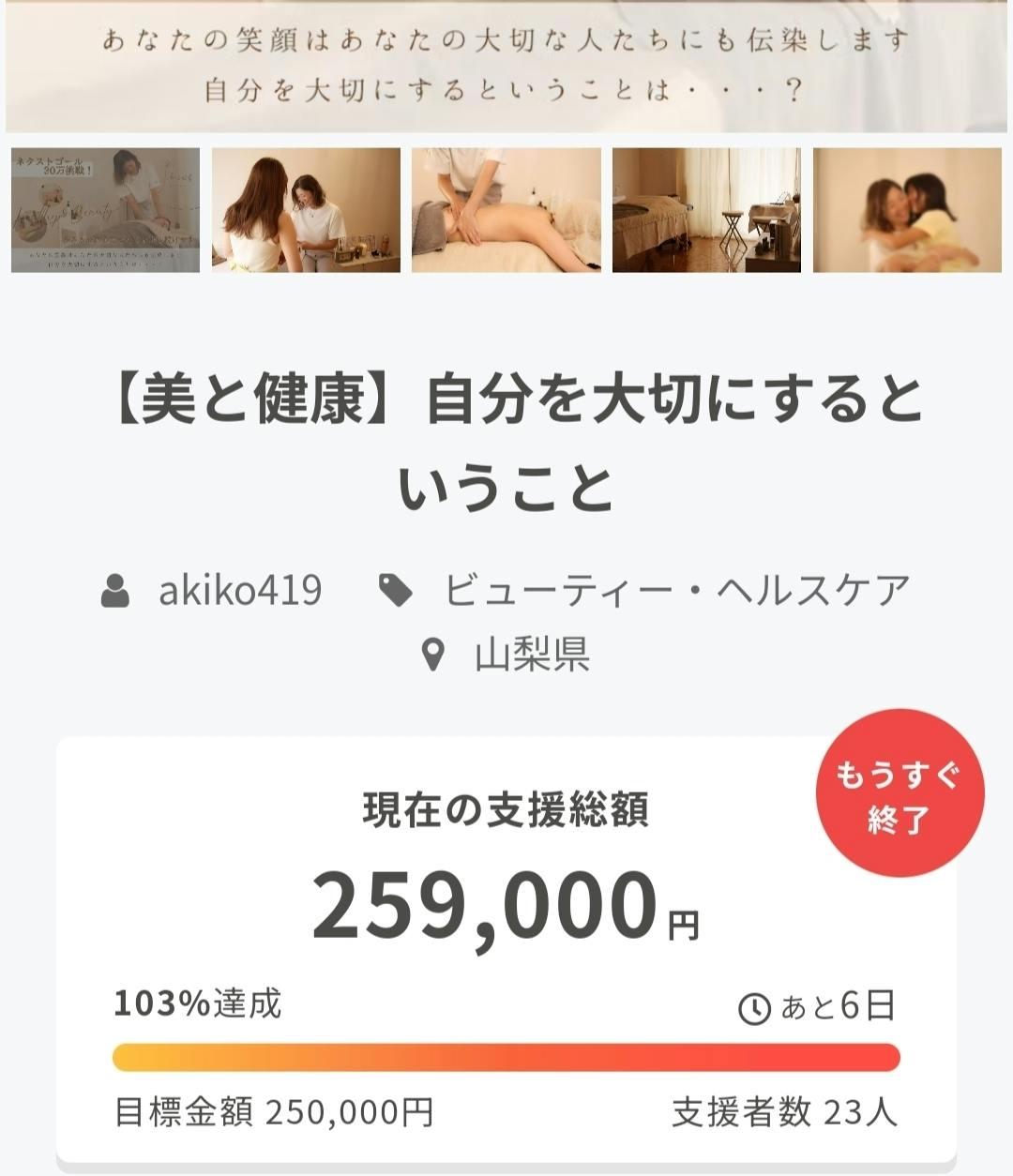The height and width of the screenshot is (1176, 1013).
Task: Click the 目標金額 250,000円 text
Action: pos(274,1113)
